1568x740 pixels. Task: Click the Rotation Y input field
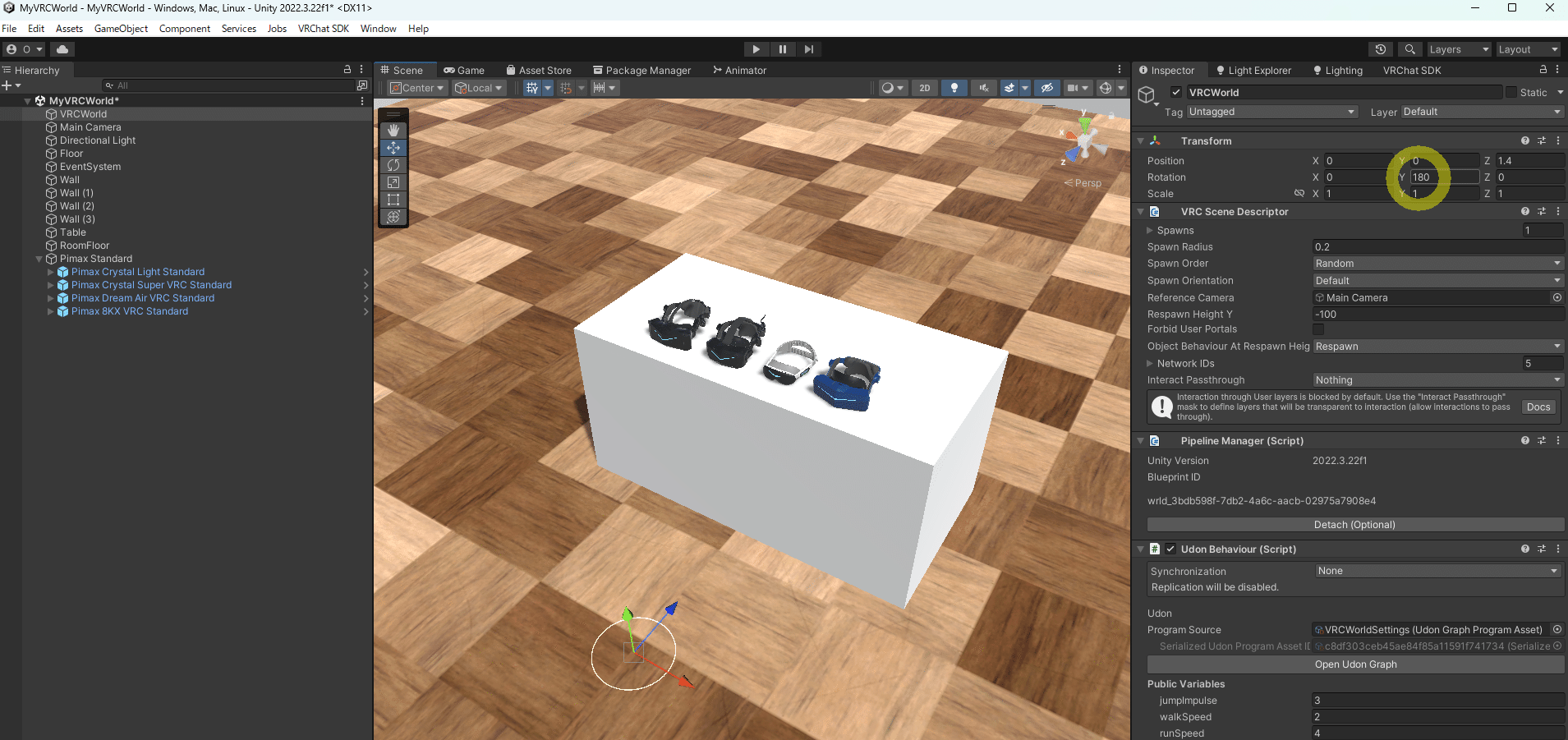(x=1444, y=177)
